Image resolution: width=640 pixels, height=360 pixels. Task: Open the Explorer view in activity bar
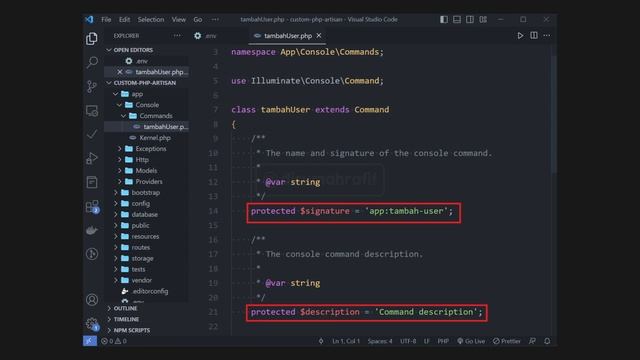(x=92, y=39)
